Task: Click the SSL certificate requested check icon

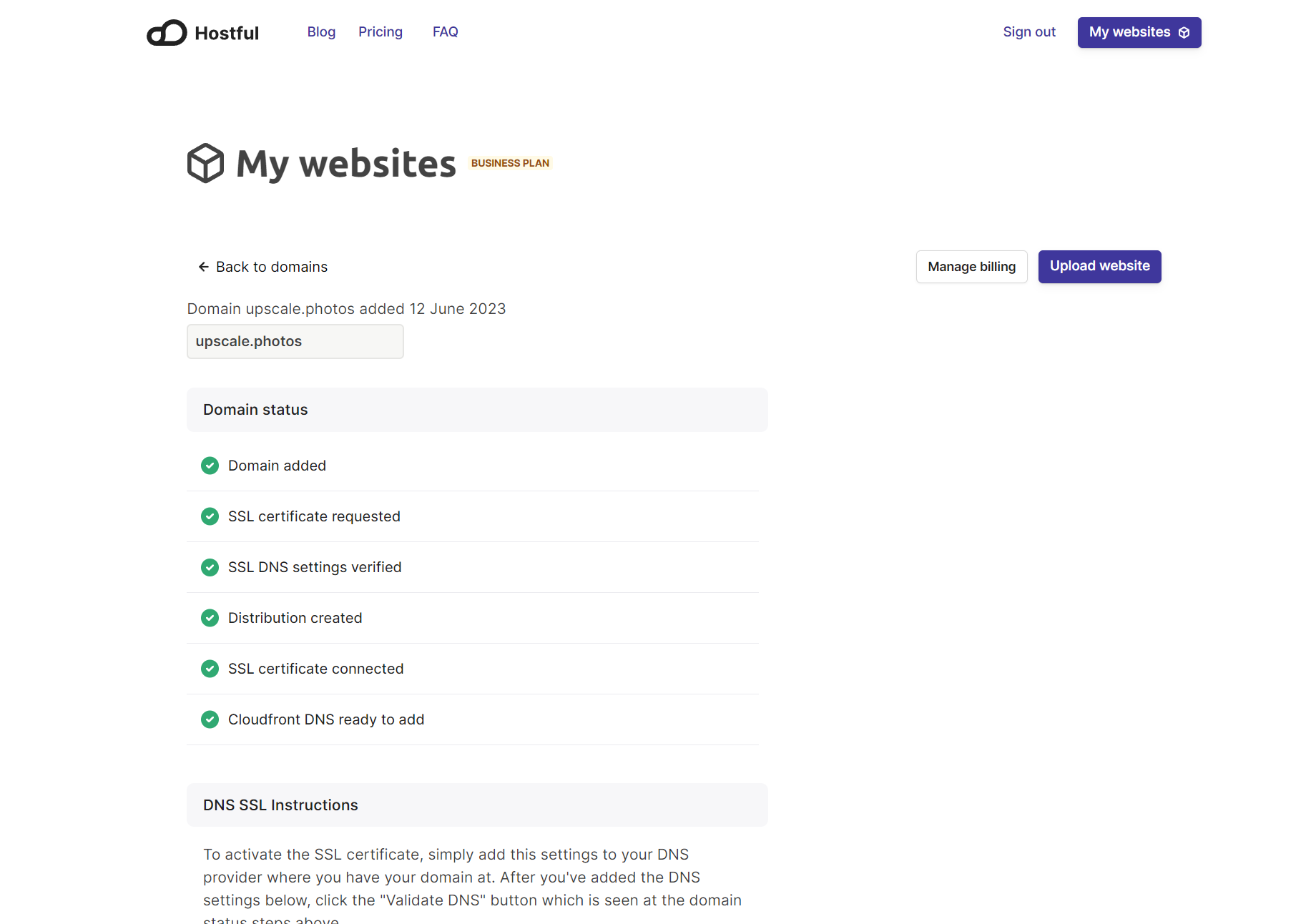Action: 210,516
